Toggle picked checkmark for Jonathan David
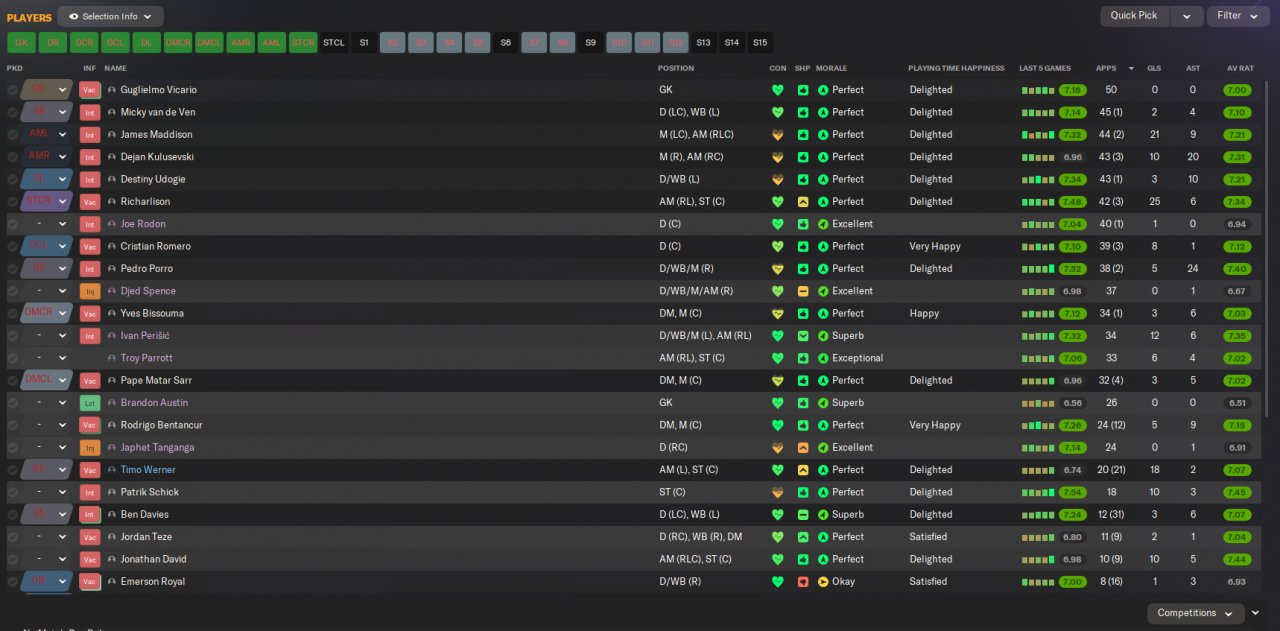The height and width of the screenshot is (631, 1280). pos(12,559)
